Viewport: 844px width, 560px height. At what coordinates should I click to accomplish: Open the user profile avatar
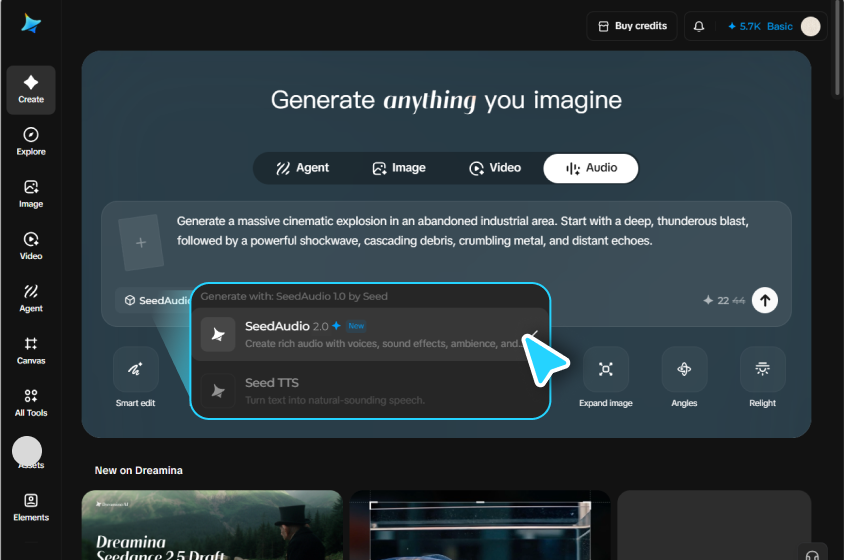811,26
